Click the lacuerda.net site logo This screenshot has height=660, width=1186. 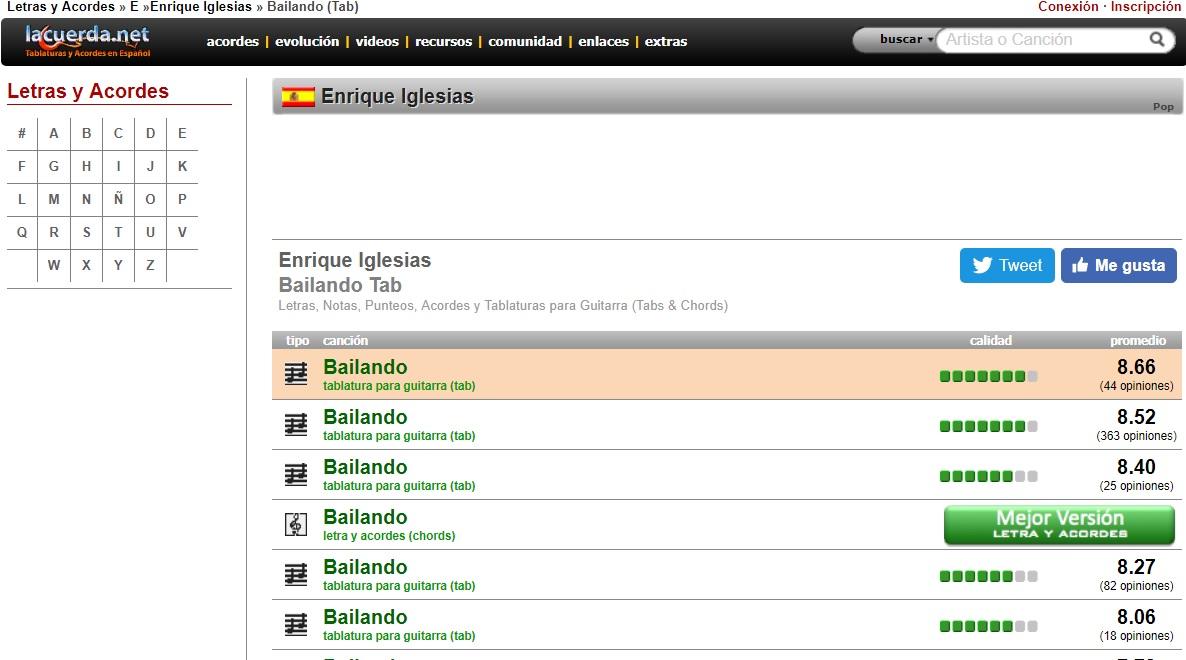tap(87, 40)
